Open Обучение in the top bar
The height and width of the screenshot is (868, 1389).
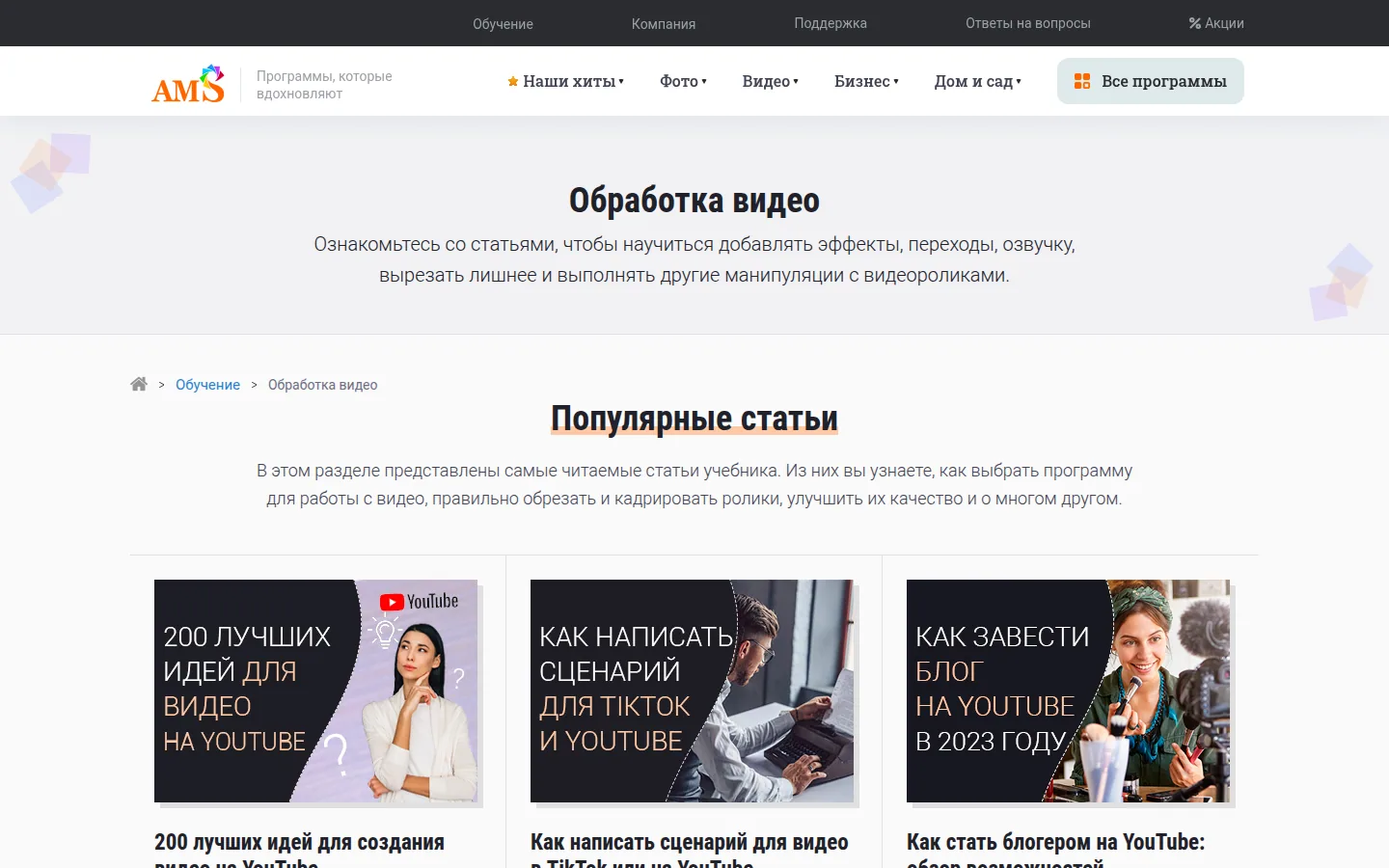(503, 23)
